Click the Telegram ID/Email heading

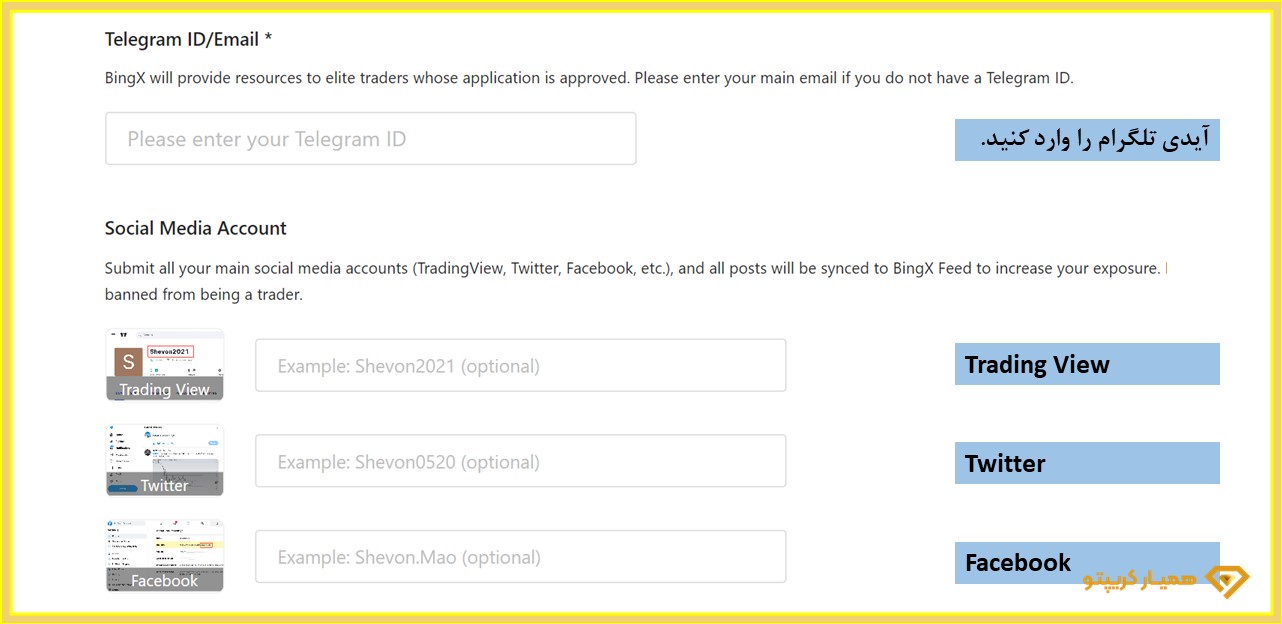[189, 40]
